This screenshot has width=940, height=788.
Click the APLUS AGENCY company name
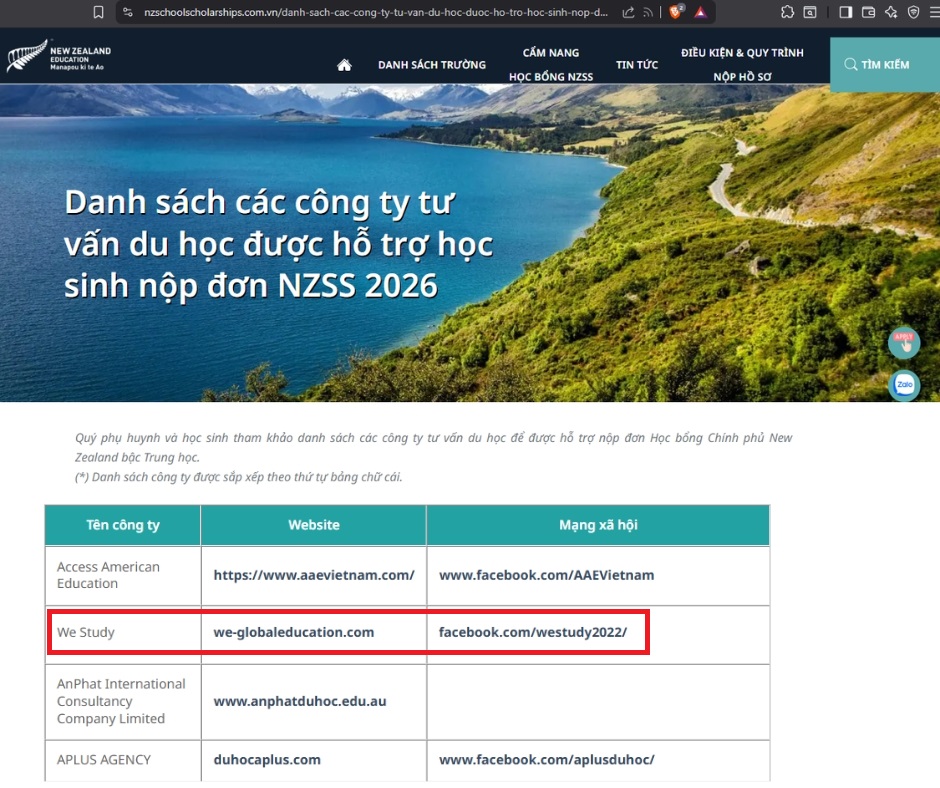[x=104, y=760]
